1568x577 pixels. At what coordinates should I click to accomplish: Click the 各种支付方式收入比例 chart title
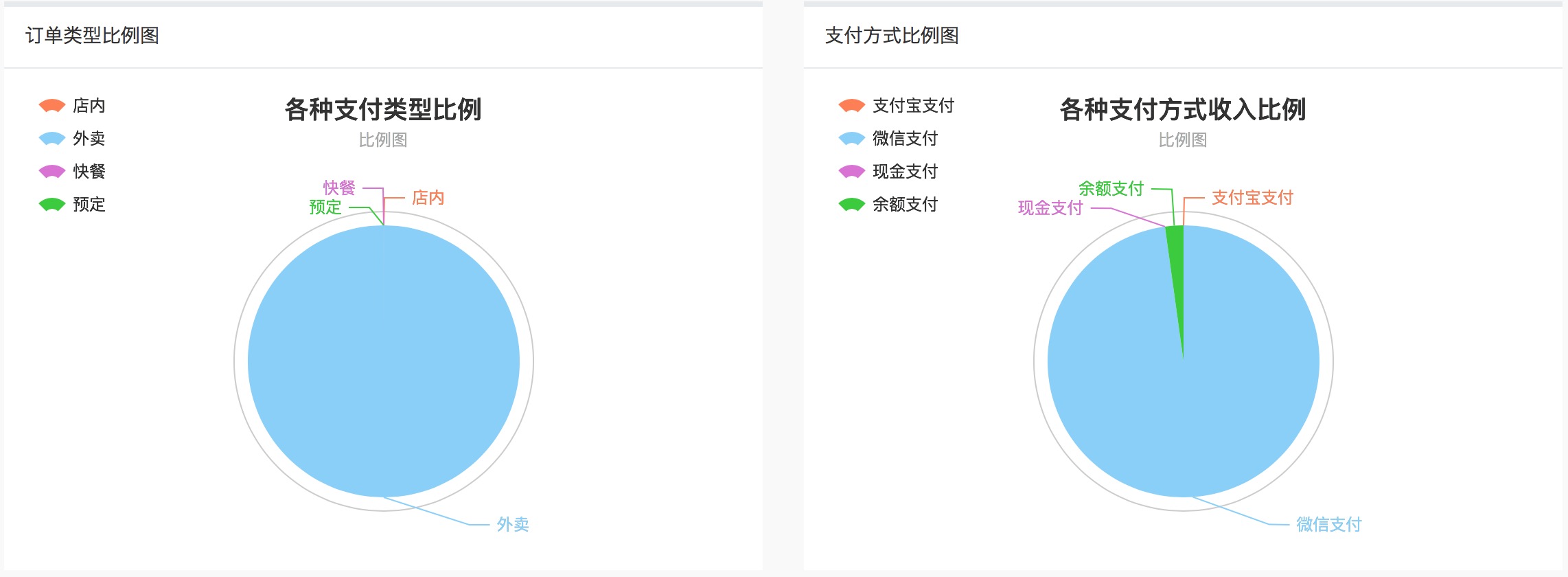[1182, 110]
